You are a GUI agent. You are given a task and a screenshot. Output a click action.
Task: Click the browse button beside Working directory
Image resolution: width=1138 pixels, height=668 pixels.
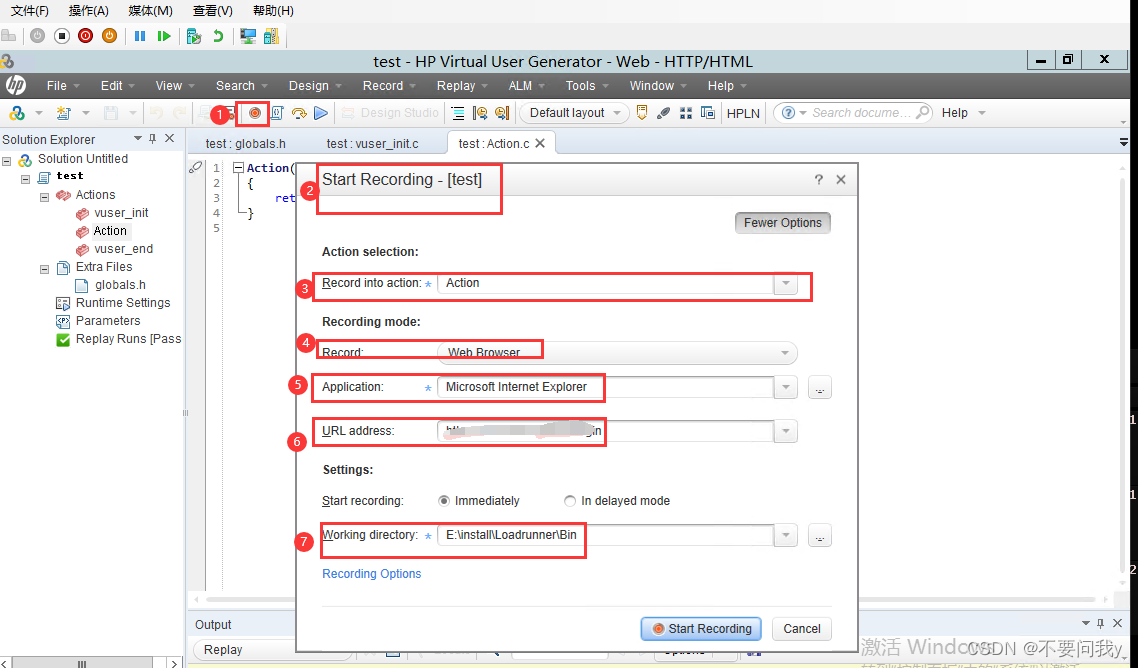click(x=819, y=536)
